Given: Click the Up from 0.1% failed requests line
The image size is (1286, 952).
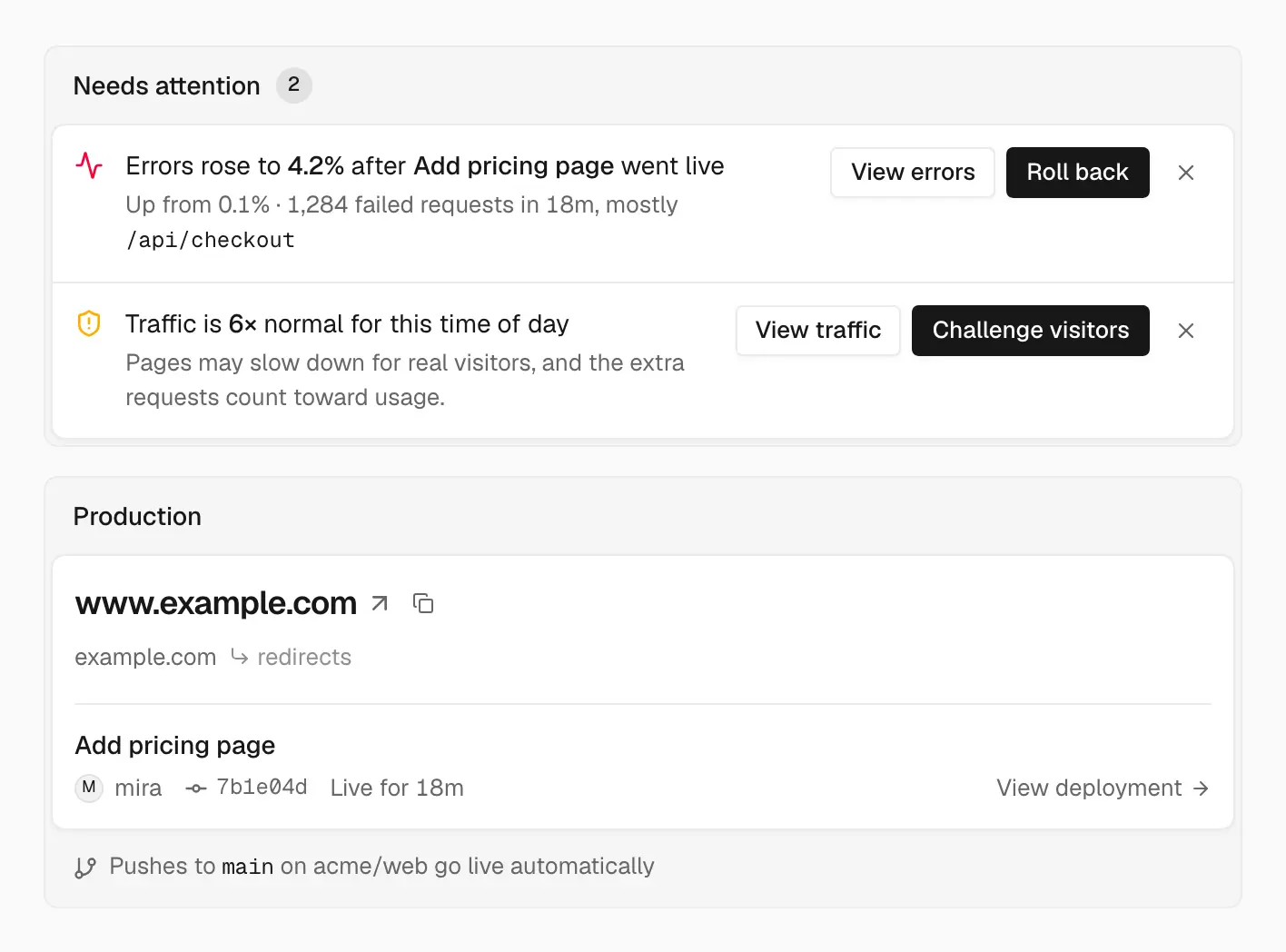Looking at the screenshot, I should click(402, 204).
